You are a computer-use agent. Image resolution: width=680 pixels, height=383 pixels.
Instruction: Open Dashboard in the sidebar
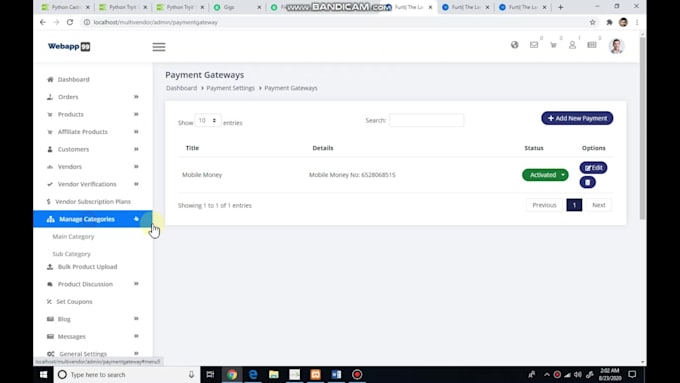[73, 79]
